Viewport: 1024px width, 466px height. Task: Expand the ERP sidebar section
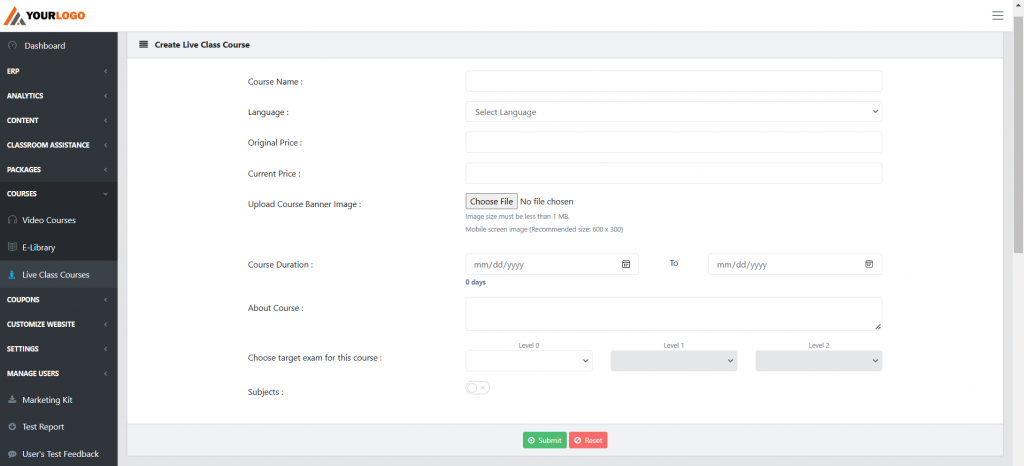point(59,71)
